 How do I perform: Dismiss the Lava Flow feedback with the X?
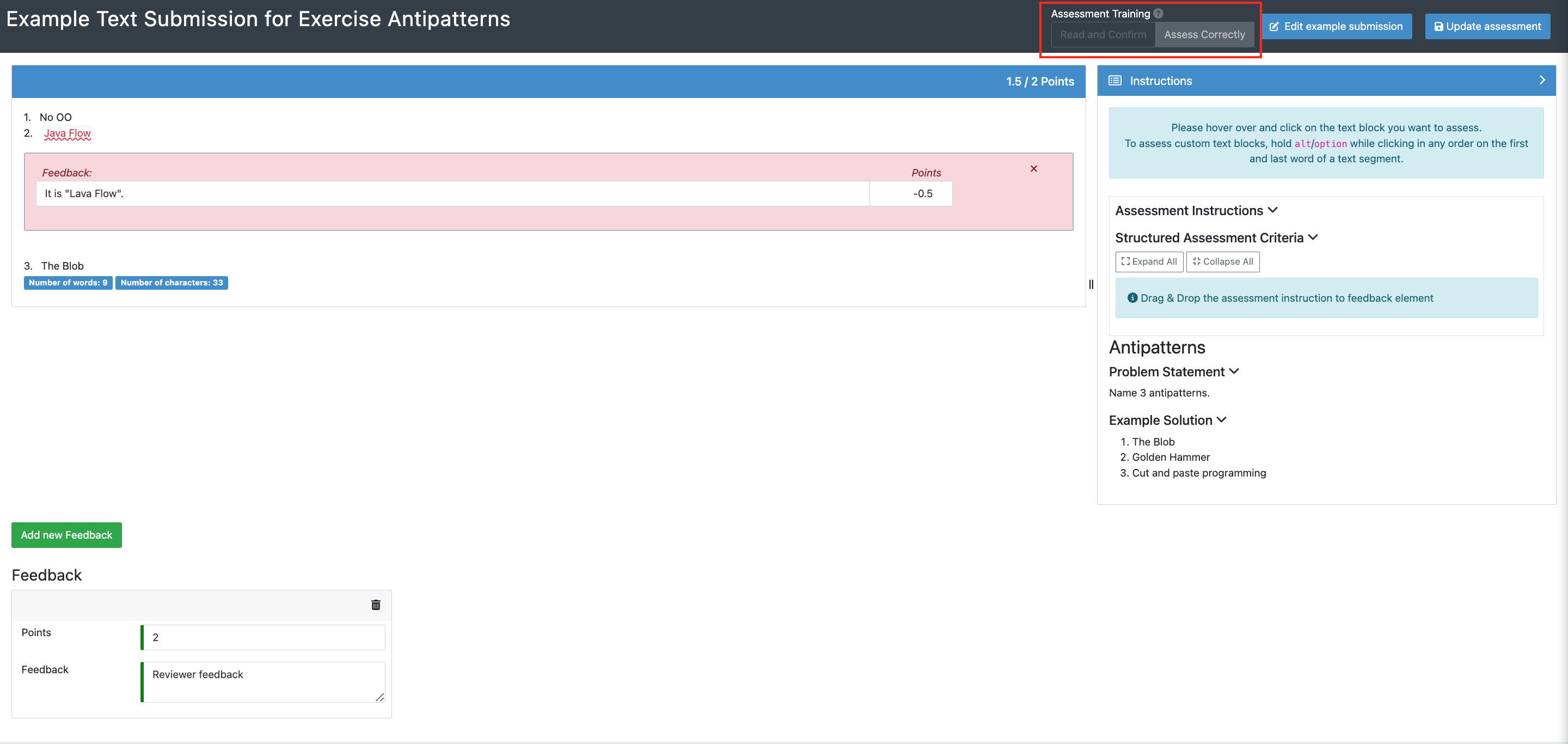(1033, 169)
